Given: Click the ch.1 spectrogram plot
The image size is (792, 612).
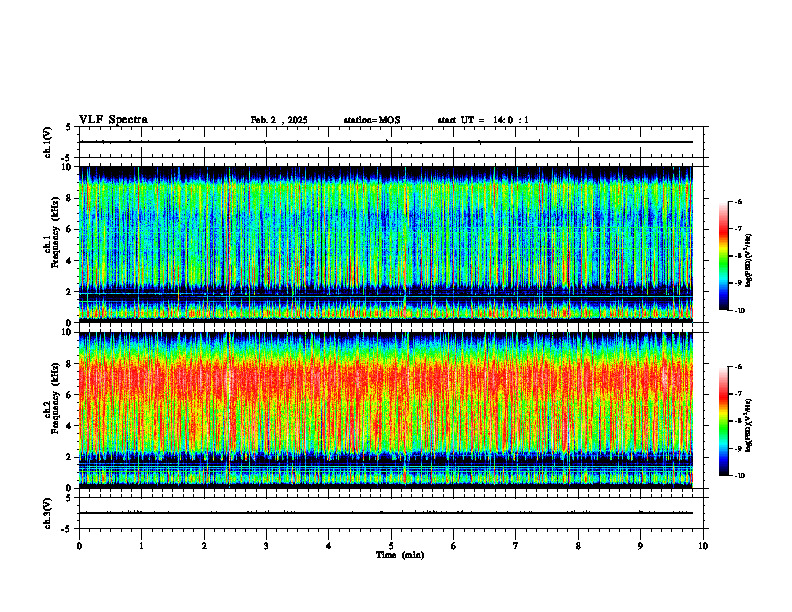Looking at the screenshot, I should point(385,244).
